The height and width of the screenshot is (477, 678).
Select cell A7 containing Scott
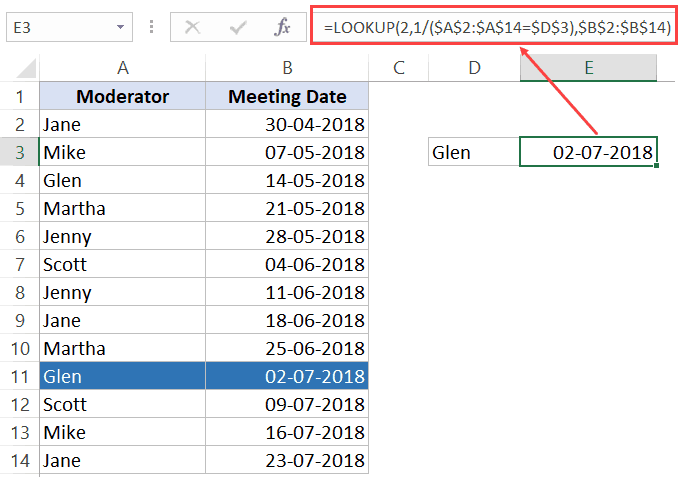pos(122,264)
